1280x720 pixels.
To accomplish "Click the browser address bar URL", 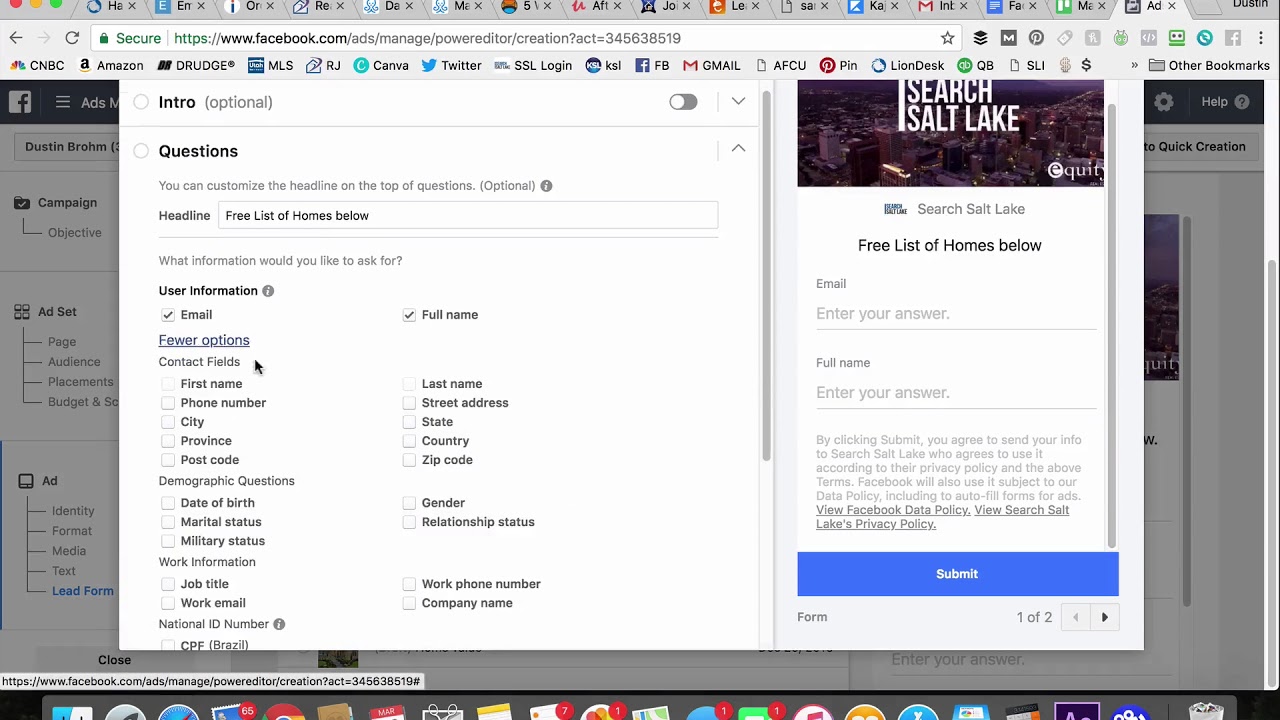I will click(x=427, y=38).
